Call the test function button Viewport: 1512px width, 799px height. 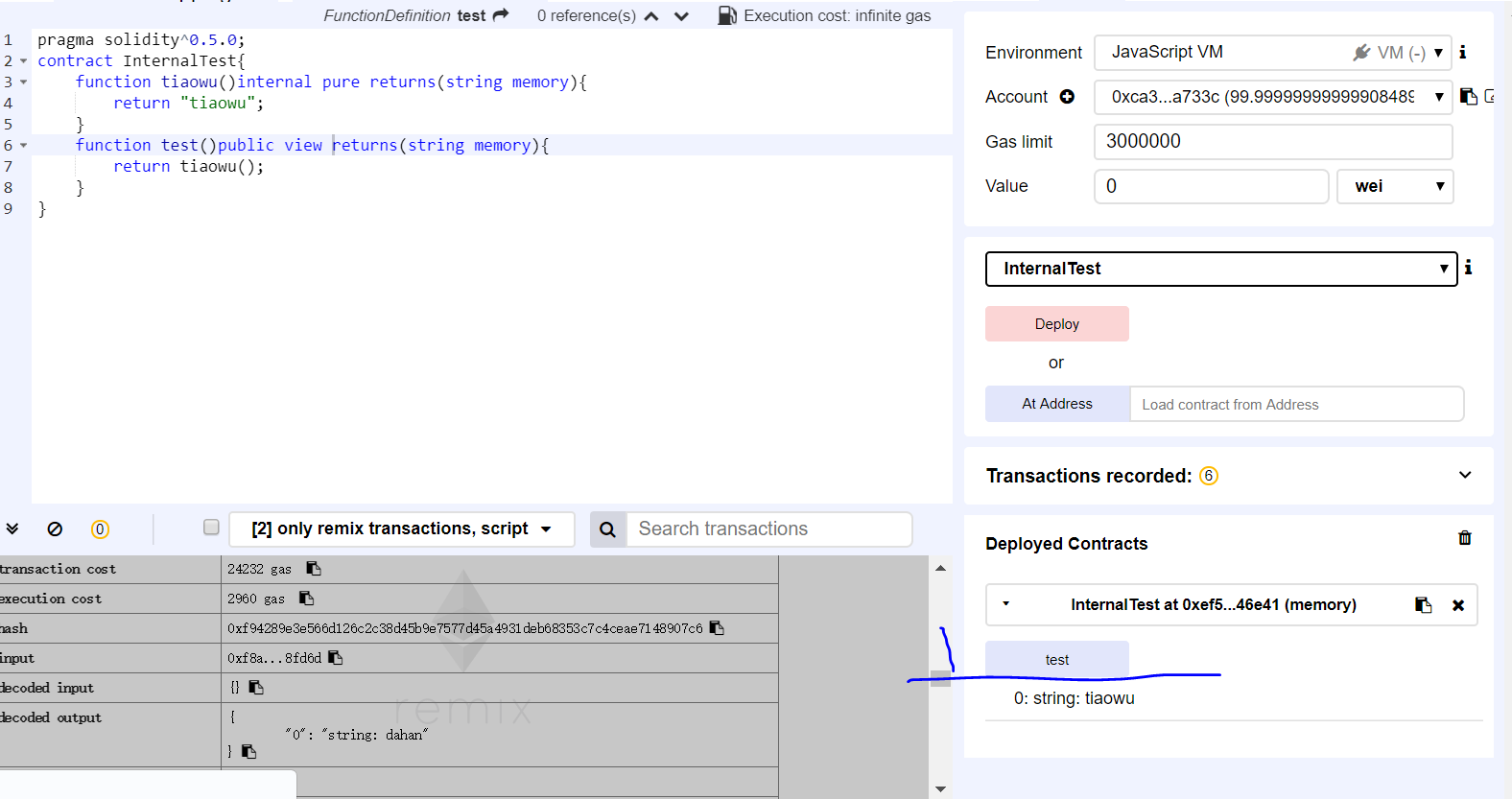coord(1057,659)
